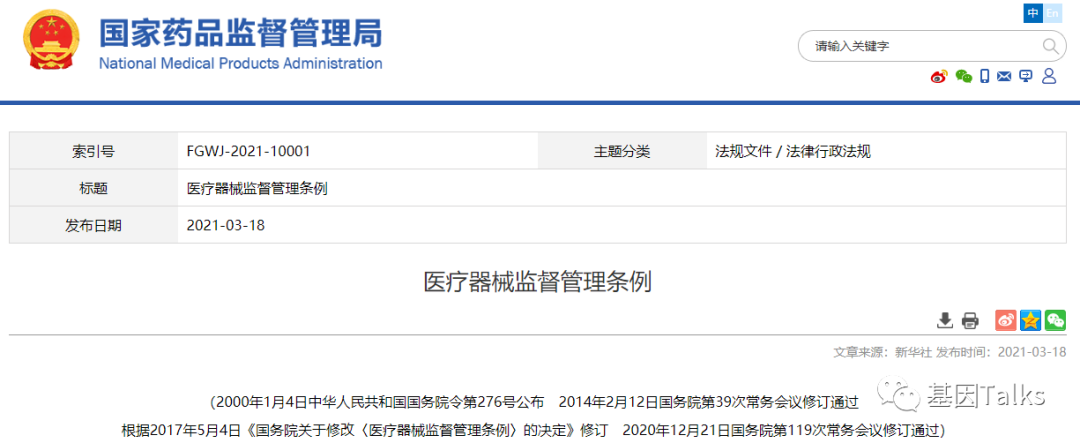Screen dimensions: 1080x443
Task: Print the article with printer icon
Action: click(969, 320)
